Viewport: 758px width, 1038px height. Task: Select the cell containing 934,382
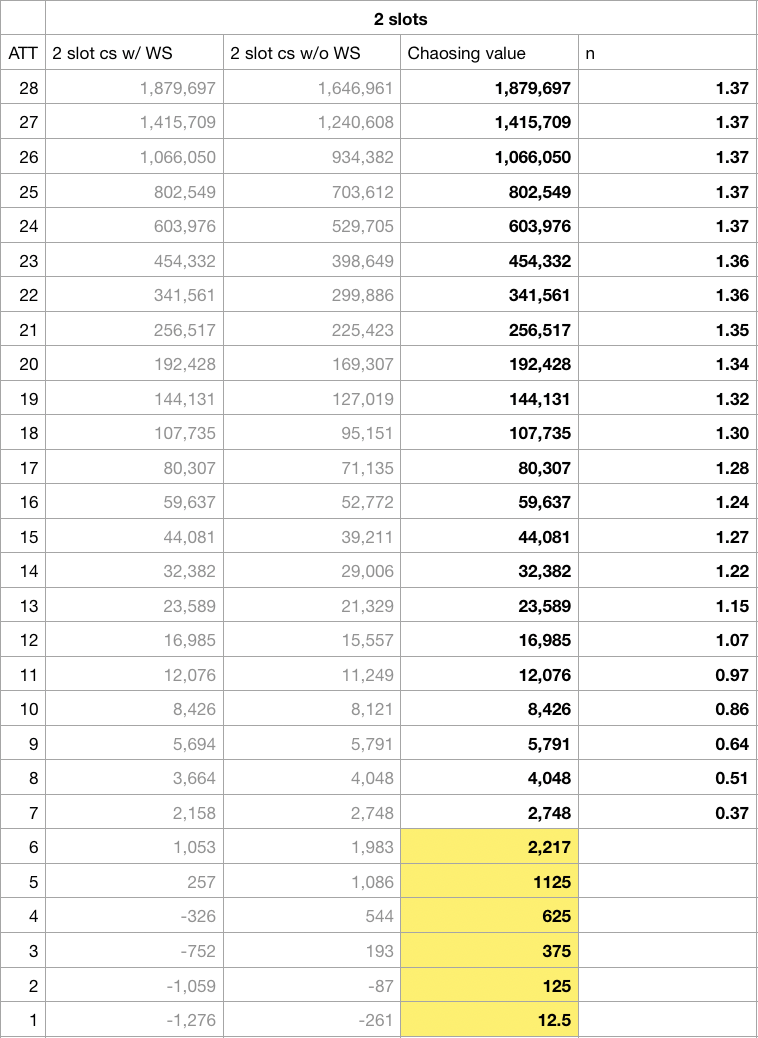(x=312, y=157)
